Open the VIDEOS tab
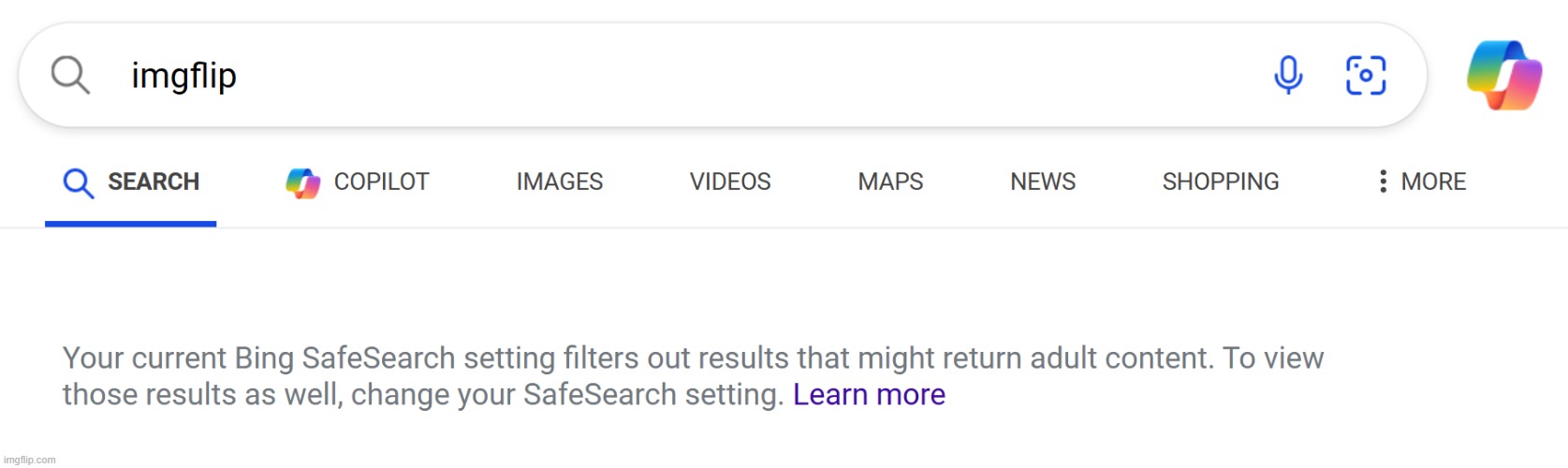Screen dimensions: 1568x468 (730, 182)
